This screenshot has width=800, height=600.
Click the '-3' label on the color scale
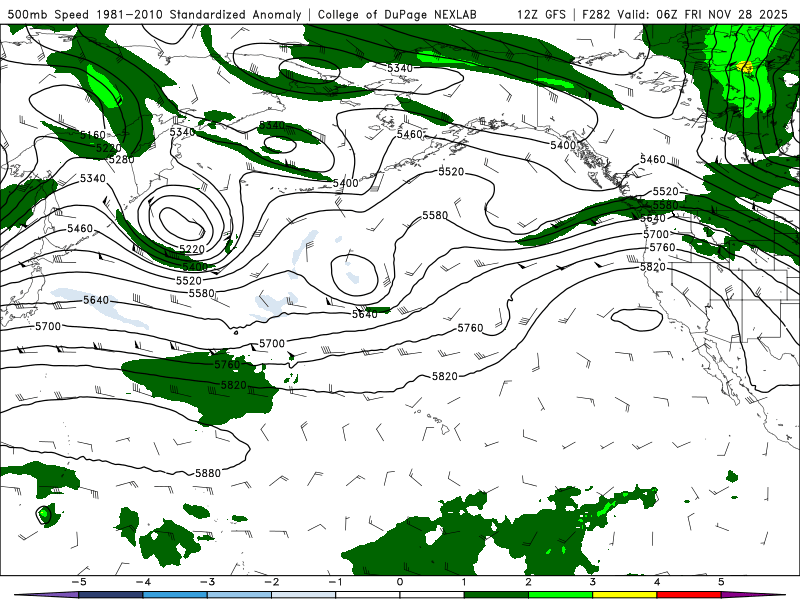(207, 582)
